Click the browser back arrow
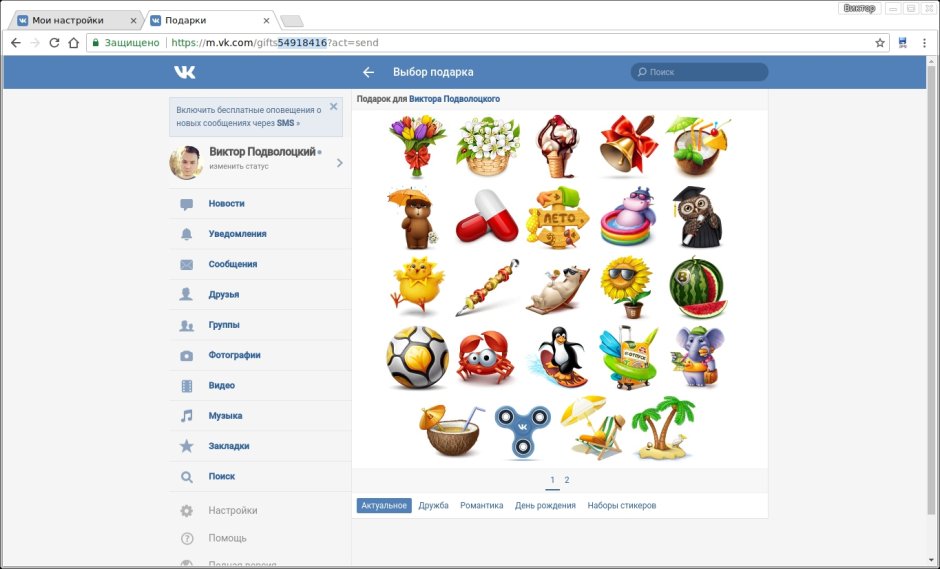940x569 pixels. (16, 43)
